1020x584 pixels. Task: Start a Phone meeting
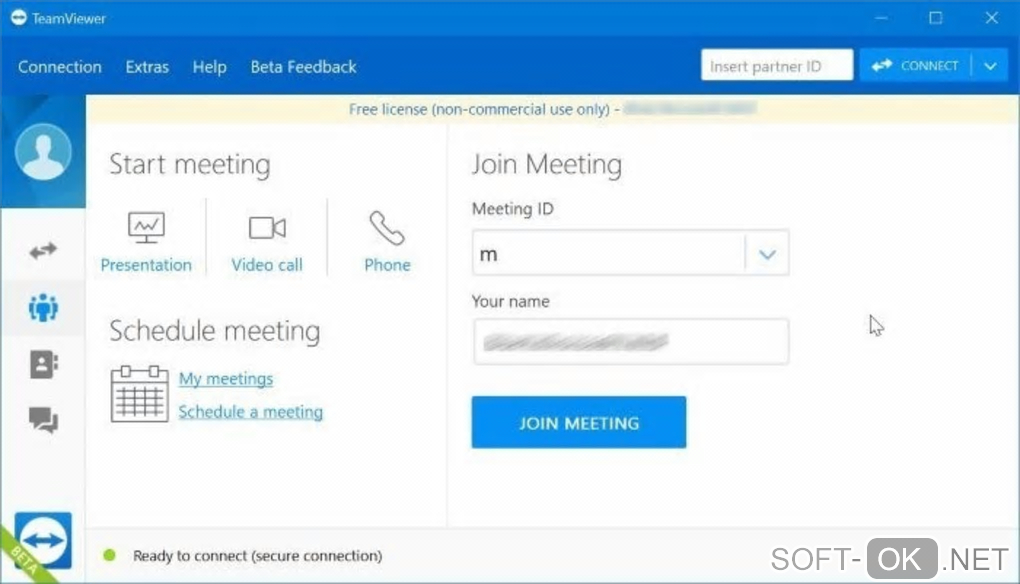(387, 242)
